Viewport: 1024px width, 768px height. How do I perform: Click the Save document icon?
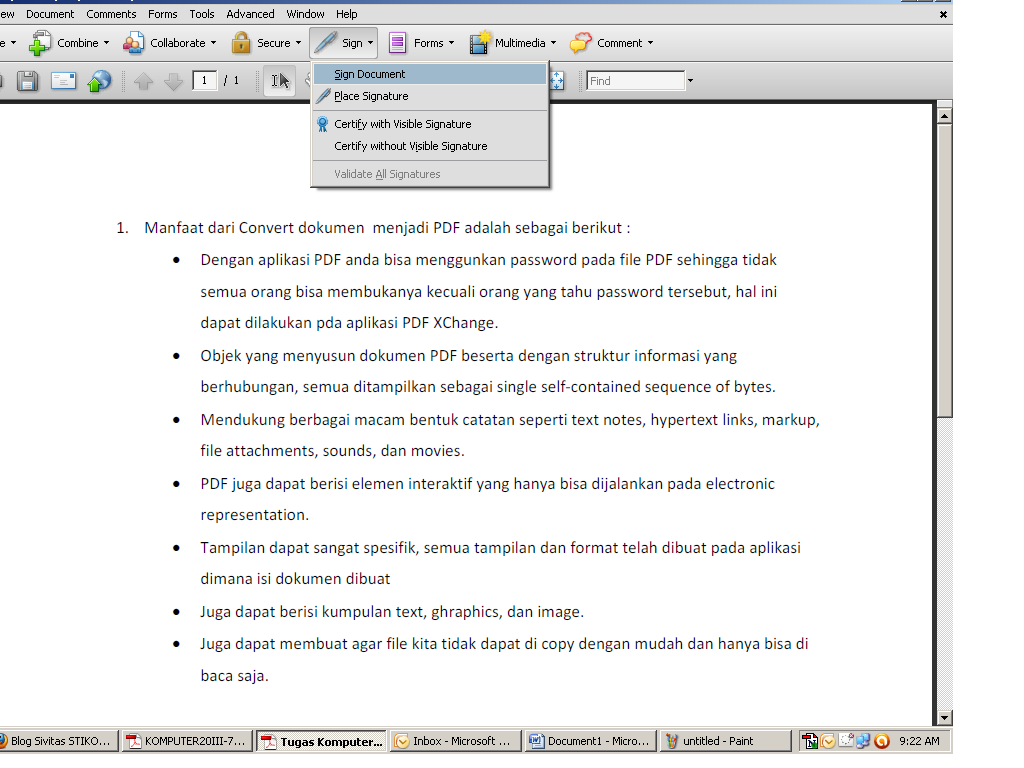pos(28,80)
